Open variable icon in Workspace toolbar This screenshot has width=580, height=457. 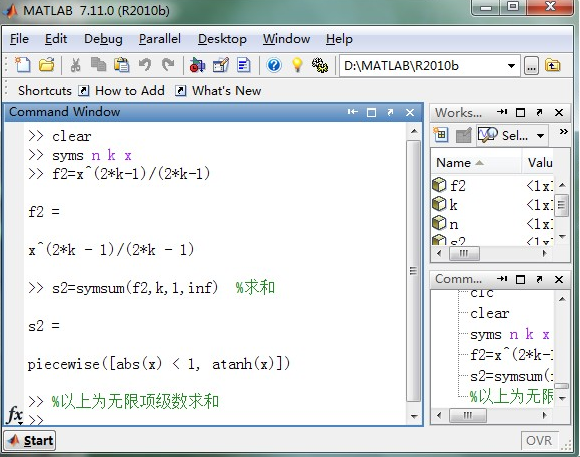(x=463, y=135)
